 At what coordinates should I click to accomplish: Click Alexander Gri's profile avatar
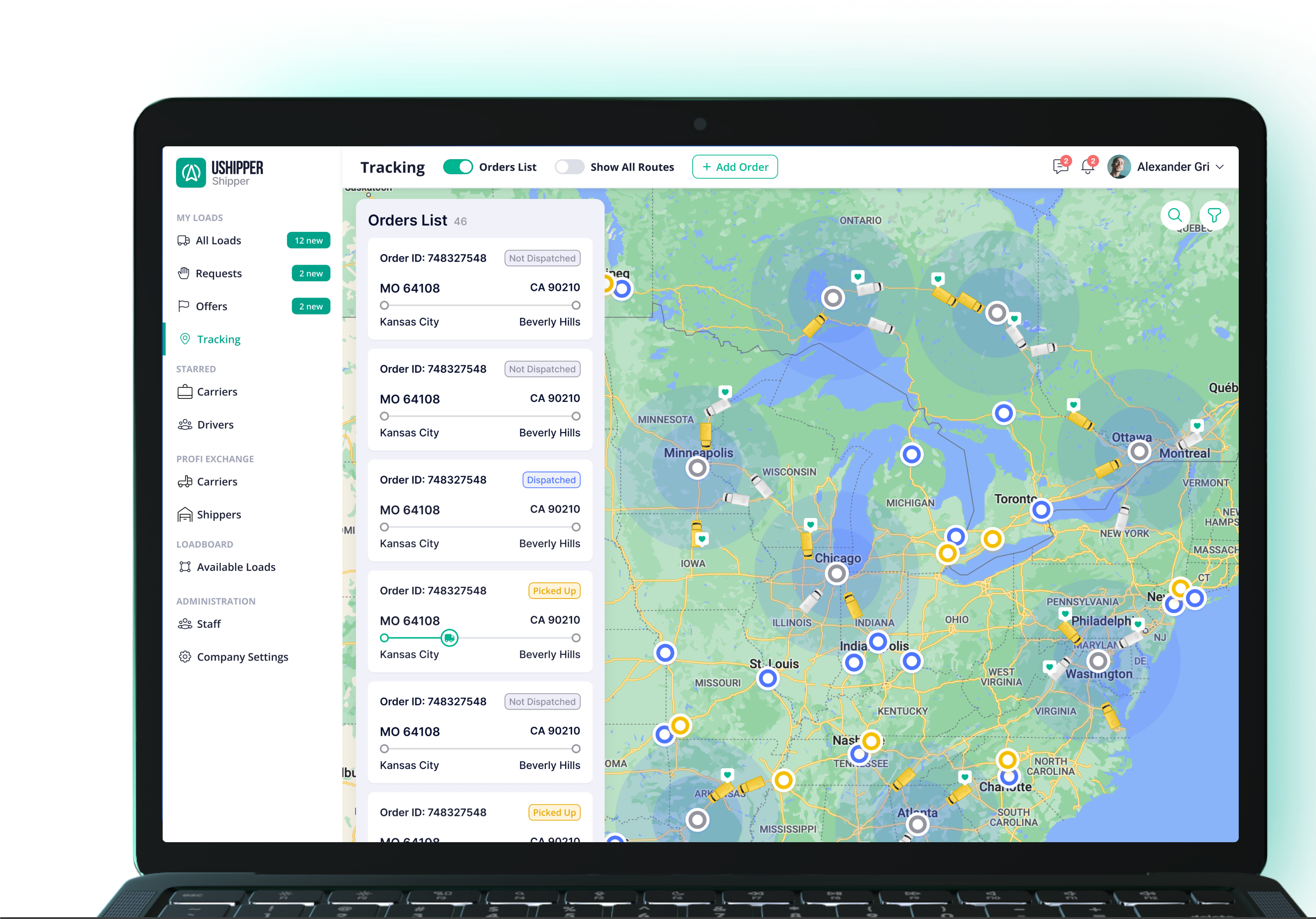pyautogui.click(x=1118, y=167)
